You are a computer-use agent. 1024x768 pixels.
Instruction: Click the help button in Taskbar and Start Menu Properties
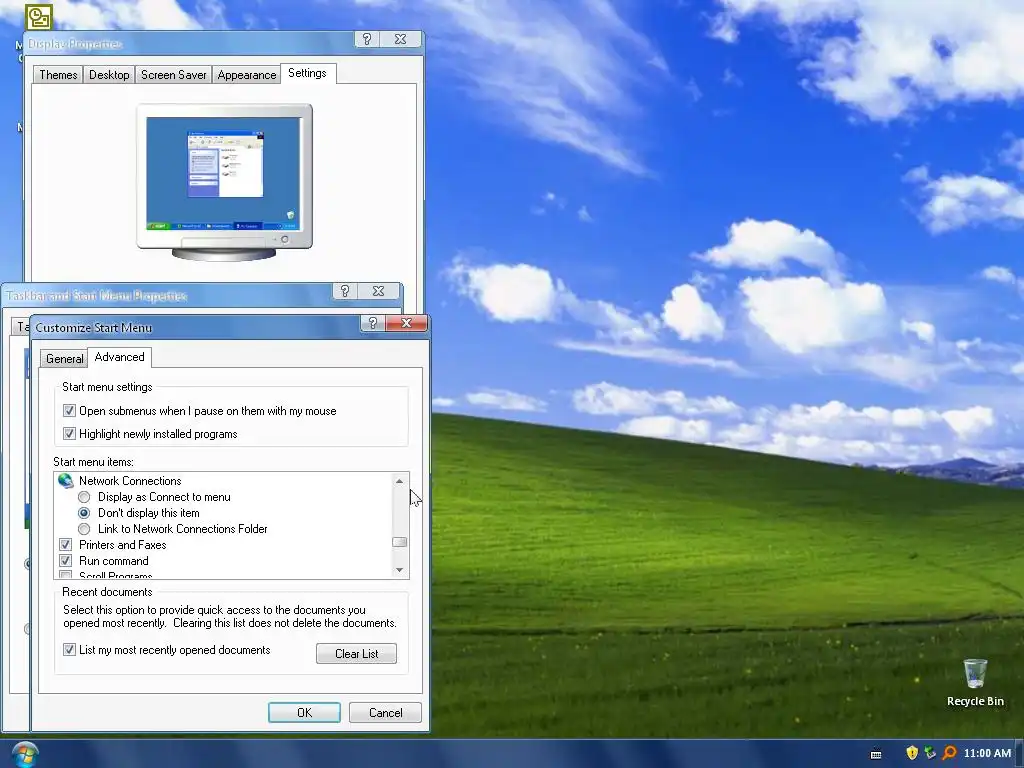pyautogui.click(x=345, y=291)
